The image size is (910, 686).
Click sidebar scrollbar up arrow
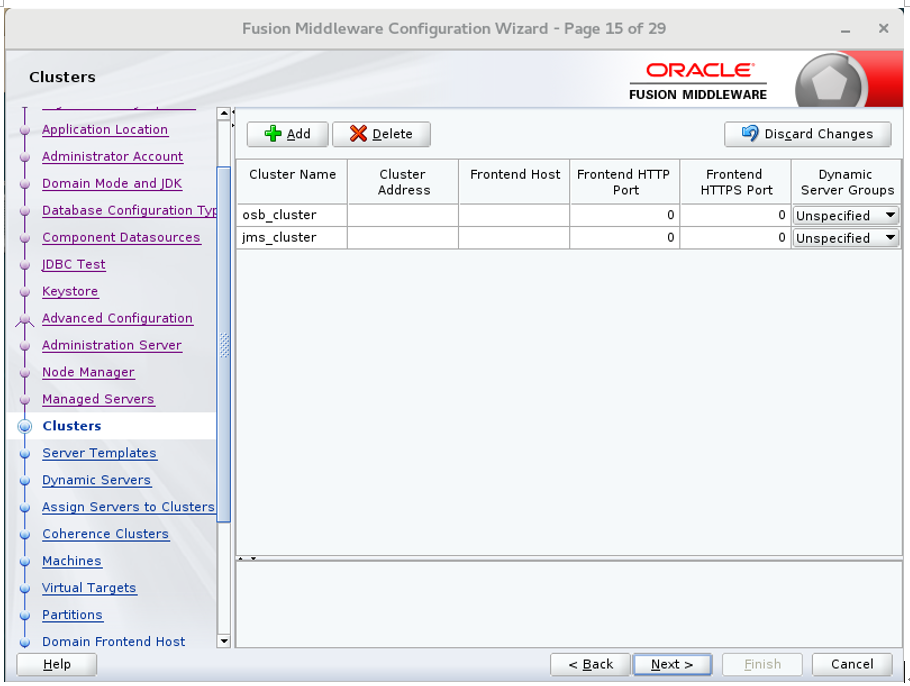click(224, 114)
